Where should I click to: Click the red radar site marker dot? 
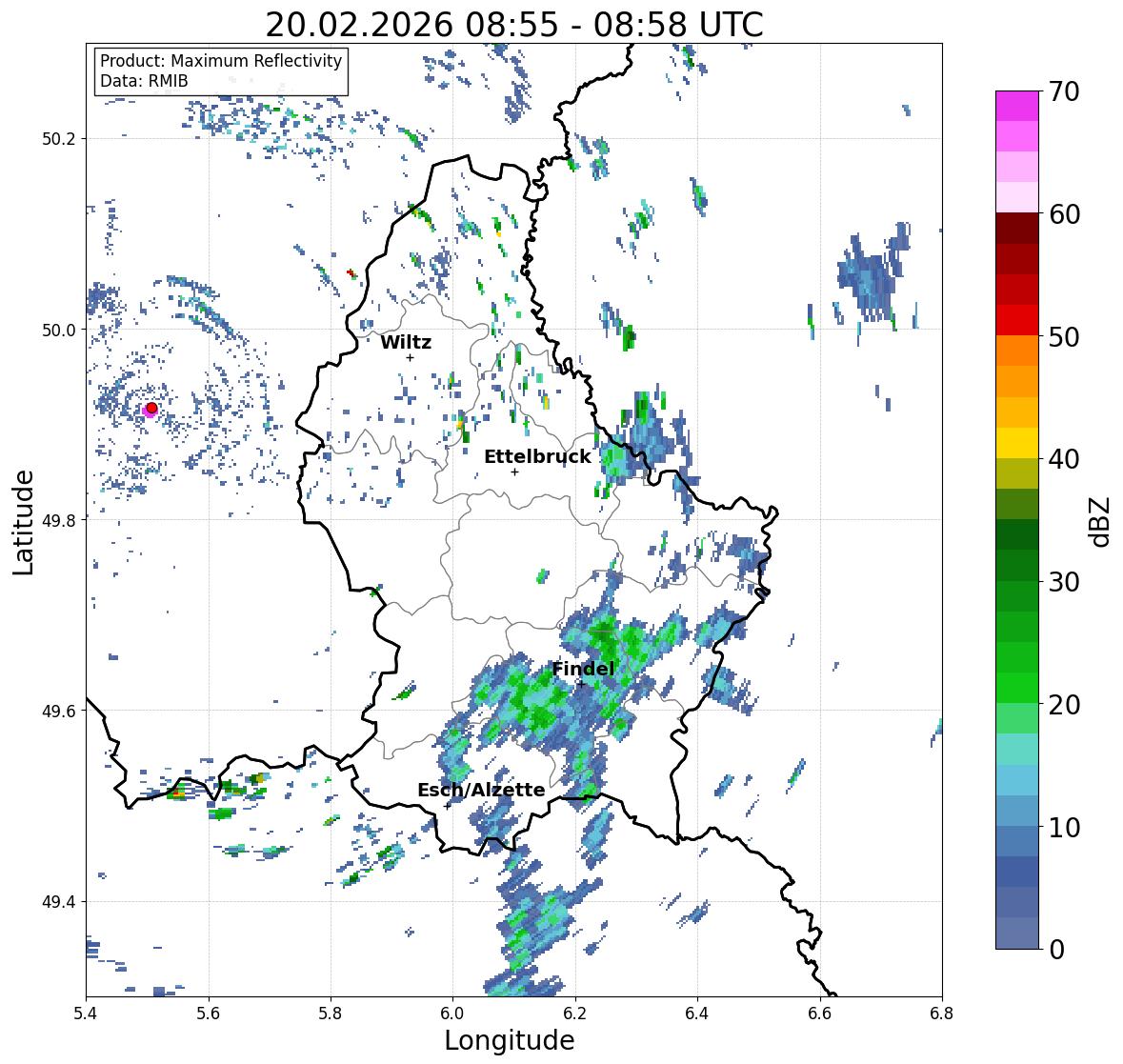[151, 408]
